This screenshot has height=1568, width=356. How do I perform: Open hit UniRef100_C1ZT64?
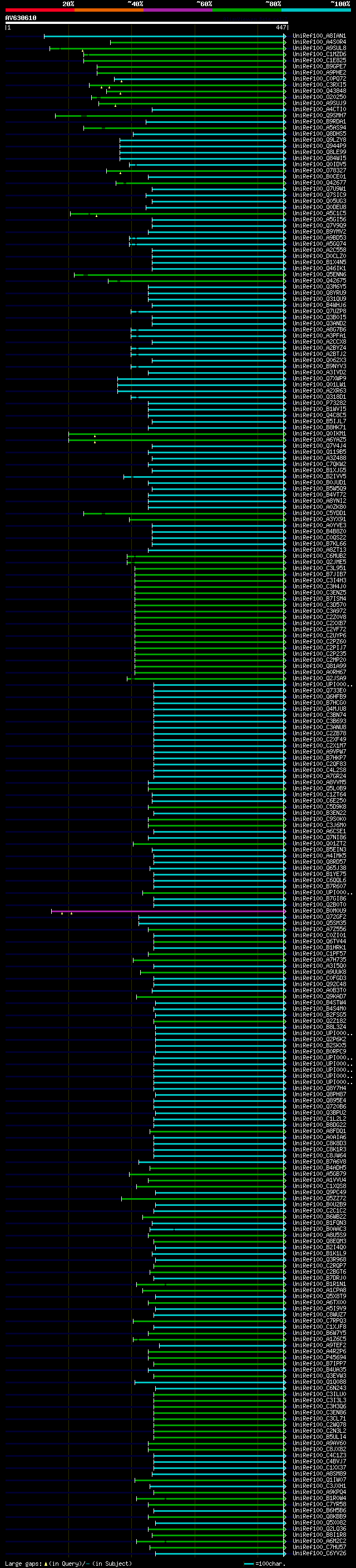tap(319, 795)
